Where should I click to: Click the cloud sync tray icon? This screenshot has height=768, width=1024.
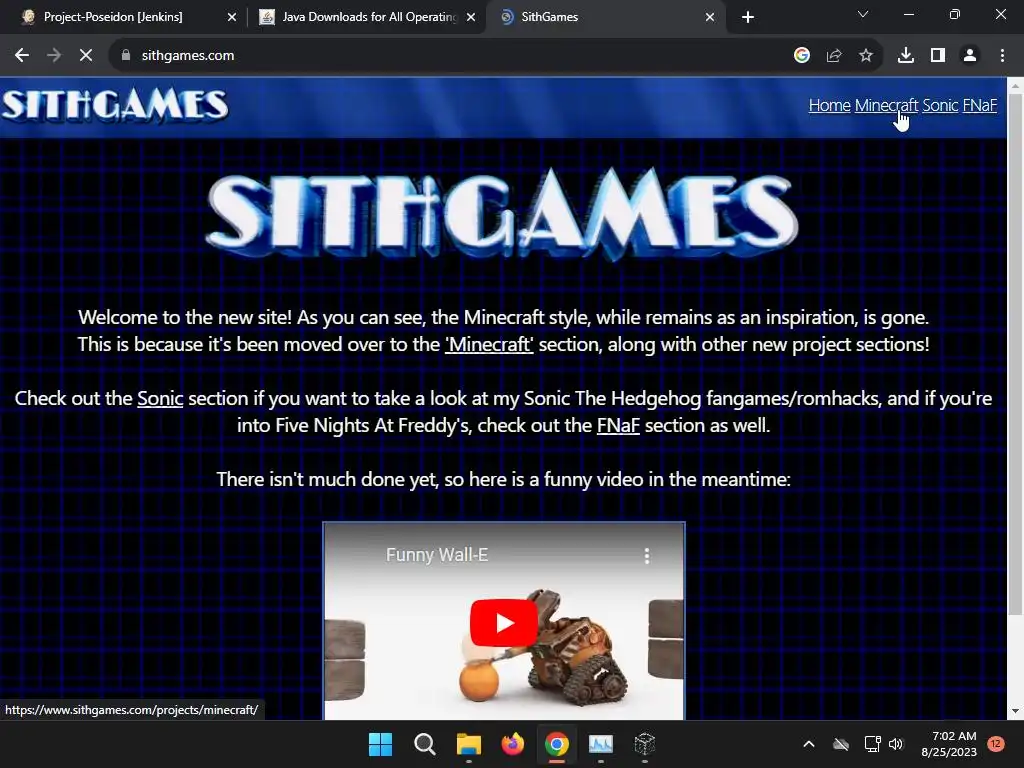point(841,744)
